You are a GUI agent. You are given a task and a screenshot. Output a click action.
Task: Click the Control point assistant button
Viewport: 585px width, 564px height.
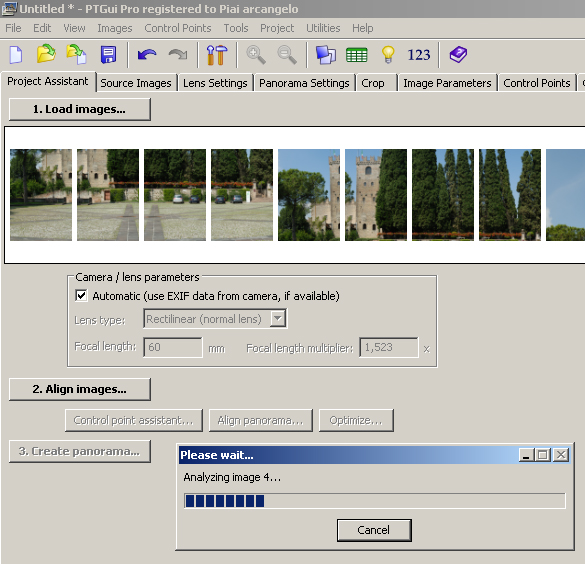pyautogui.click(x=134, y=420)
